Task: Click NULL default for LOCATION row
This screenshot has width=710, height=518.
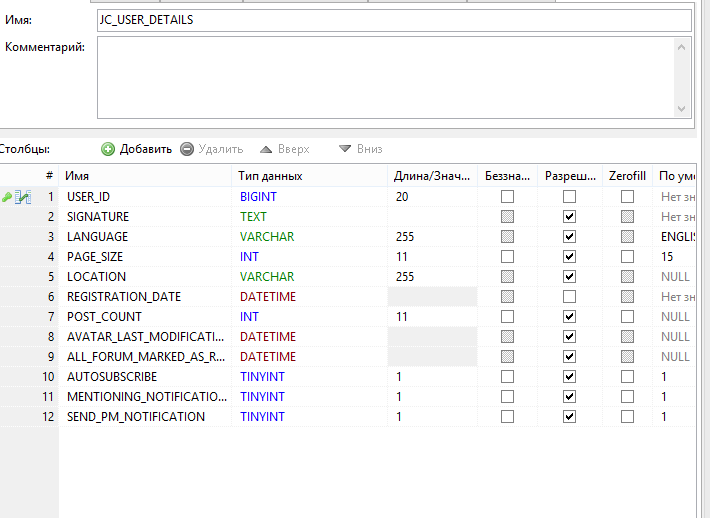Action: [x=675, y=277]
